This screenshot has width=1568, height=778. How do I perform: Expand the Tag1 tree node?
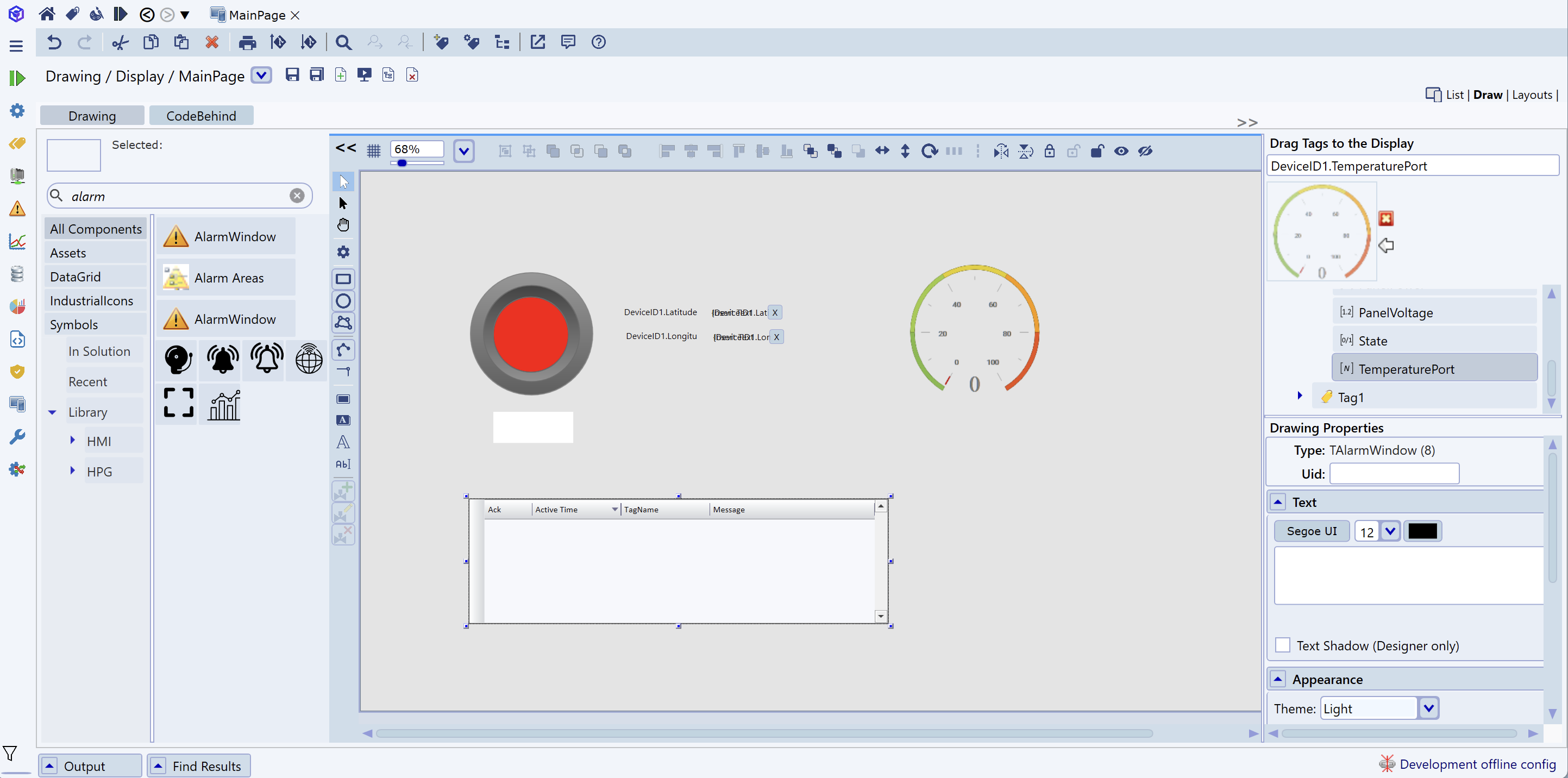tap(1300, 396)
